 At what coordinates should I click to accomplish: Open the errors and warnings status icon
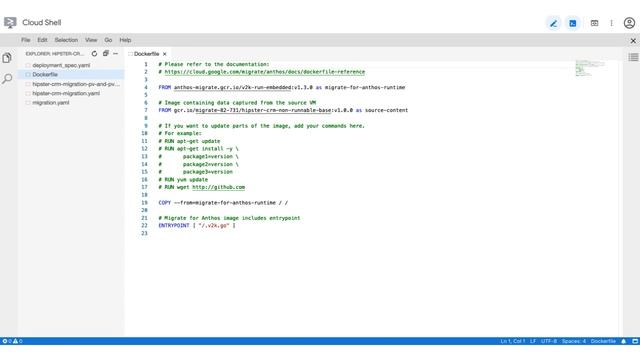12,341
